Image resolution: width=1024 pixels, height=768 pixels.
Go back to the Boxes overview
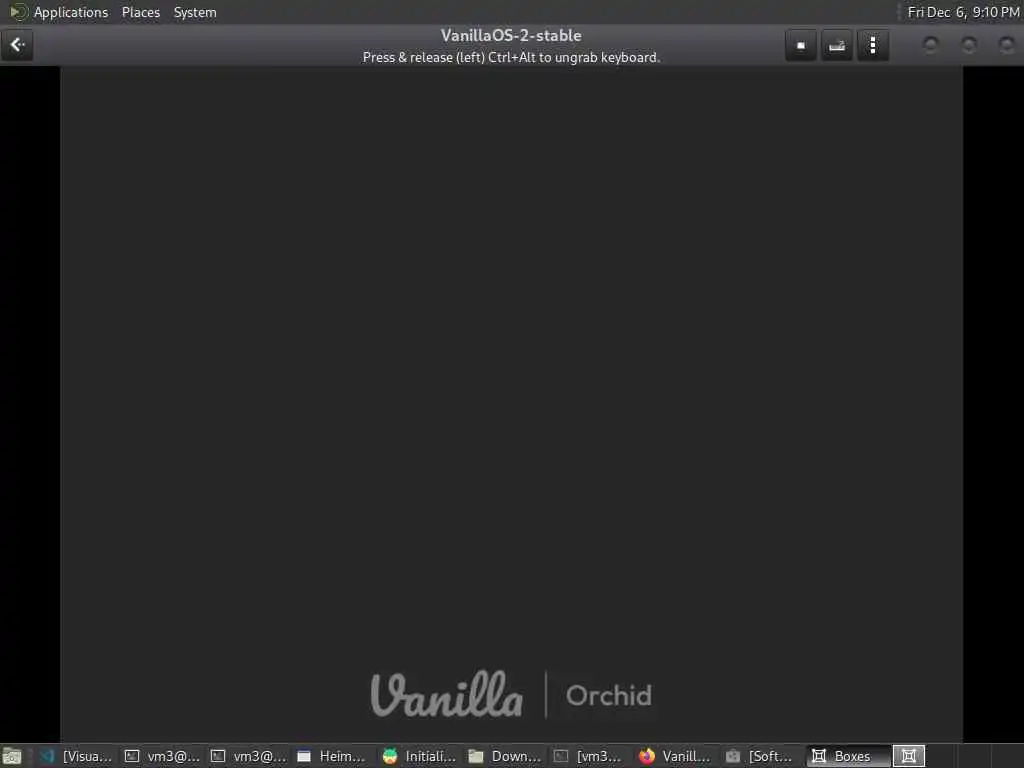(17, 45)
